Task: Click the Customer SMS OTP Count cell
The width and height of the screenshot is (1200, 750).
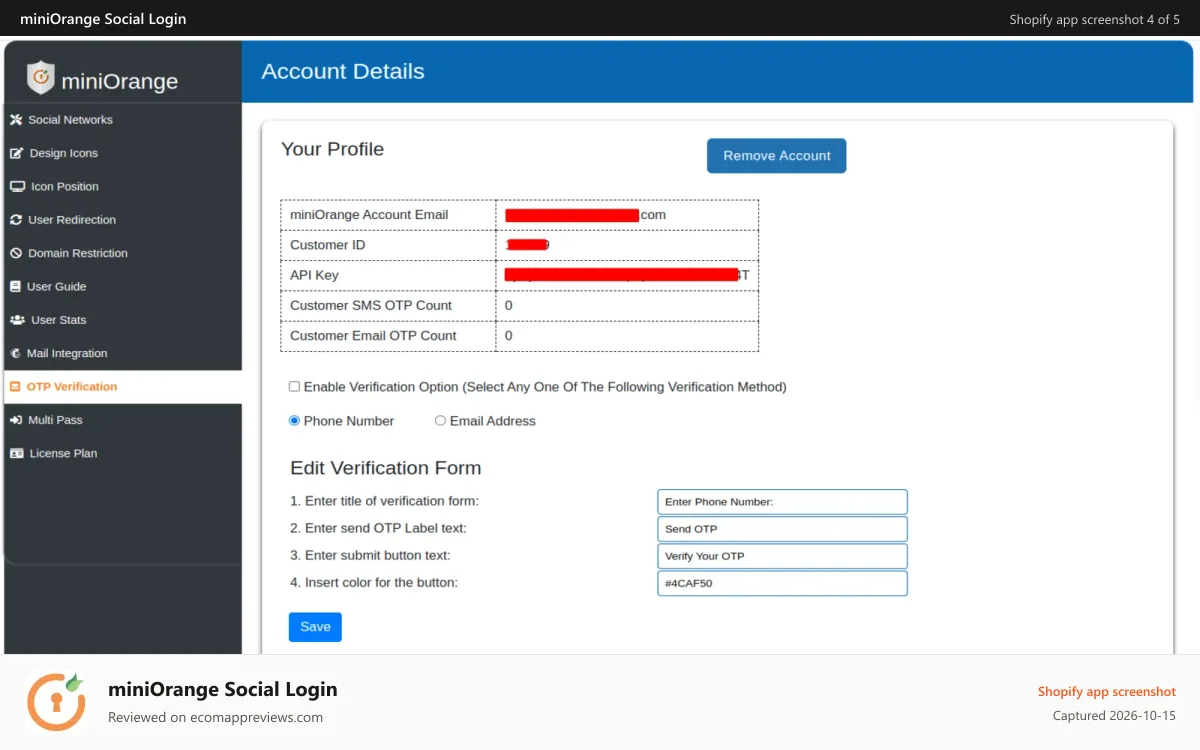Action: 388,305
